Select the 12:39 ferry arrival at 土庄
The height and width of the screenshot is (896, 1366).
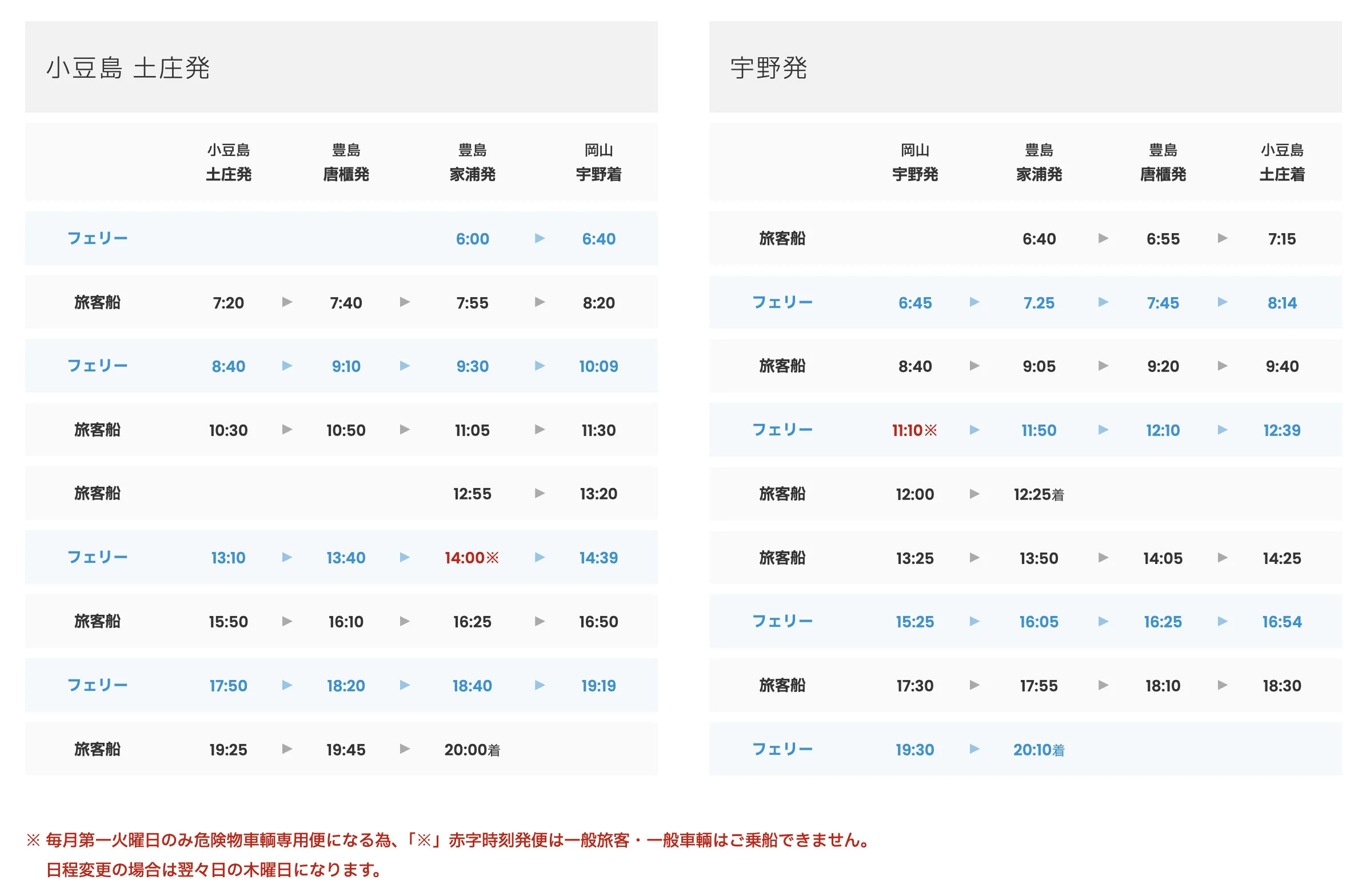click(x=1281, y=430)
